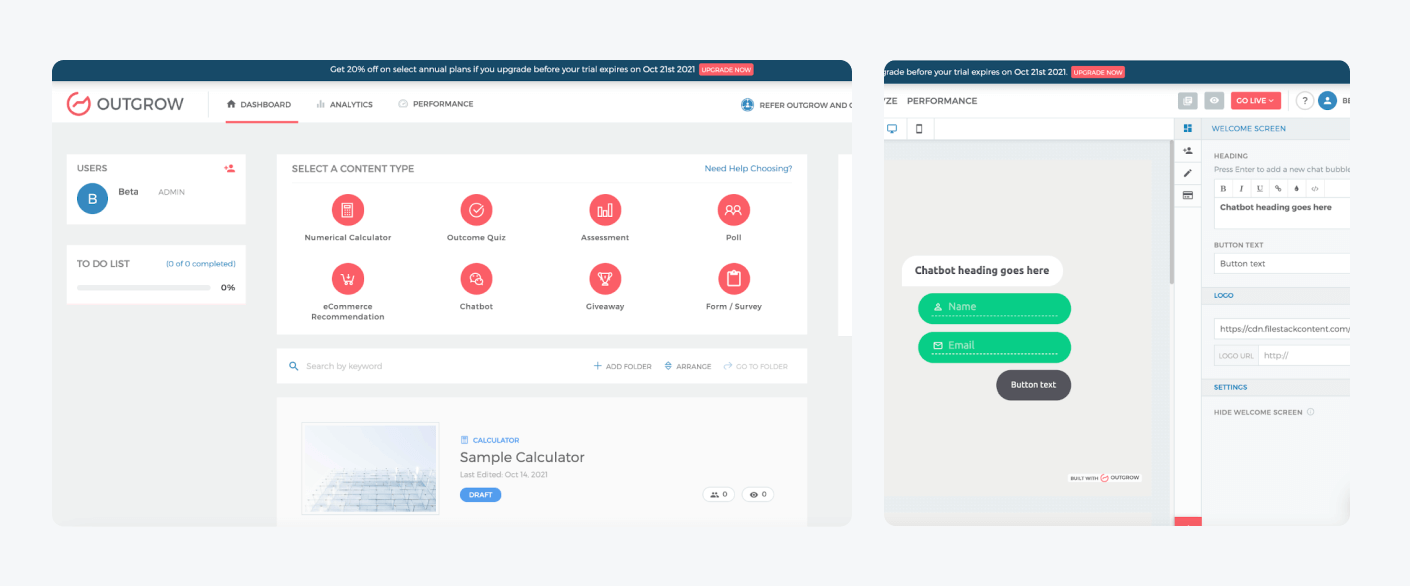Screen dimensions: 1410x586
Task: Open the Performance tab in dashboard window
Action: tap(435, 104)
